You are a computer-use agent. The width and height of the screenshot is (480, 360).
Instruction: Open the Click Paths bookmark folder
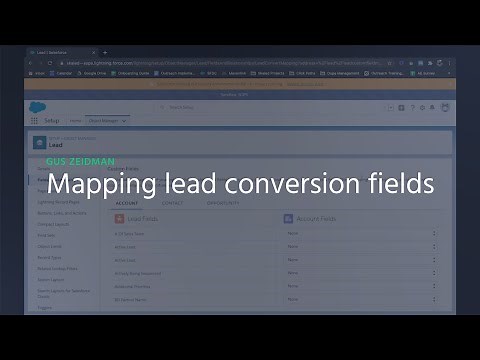click(302, 73)
